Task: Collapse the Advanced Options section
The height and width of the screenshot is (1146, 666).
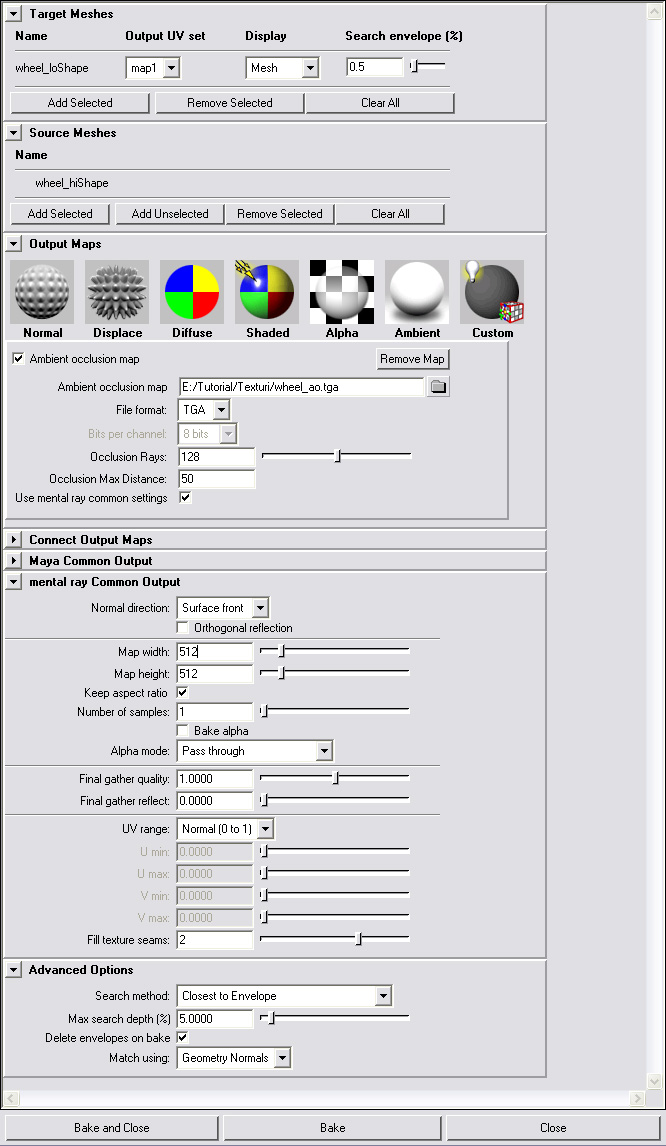Action: tap(14, 970)
